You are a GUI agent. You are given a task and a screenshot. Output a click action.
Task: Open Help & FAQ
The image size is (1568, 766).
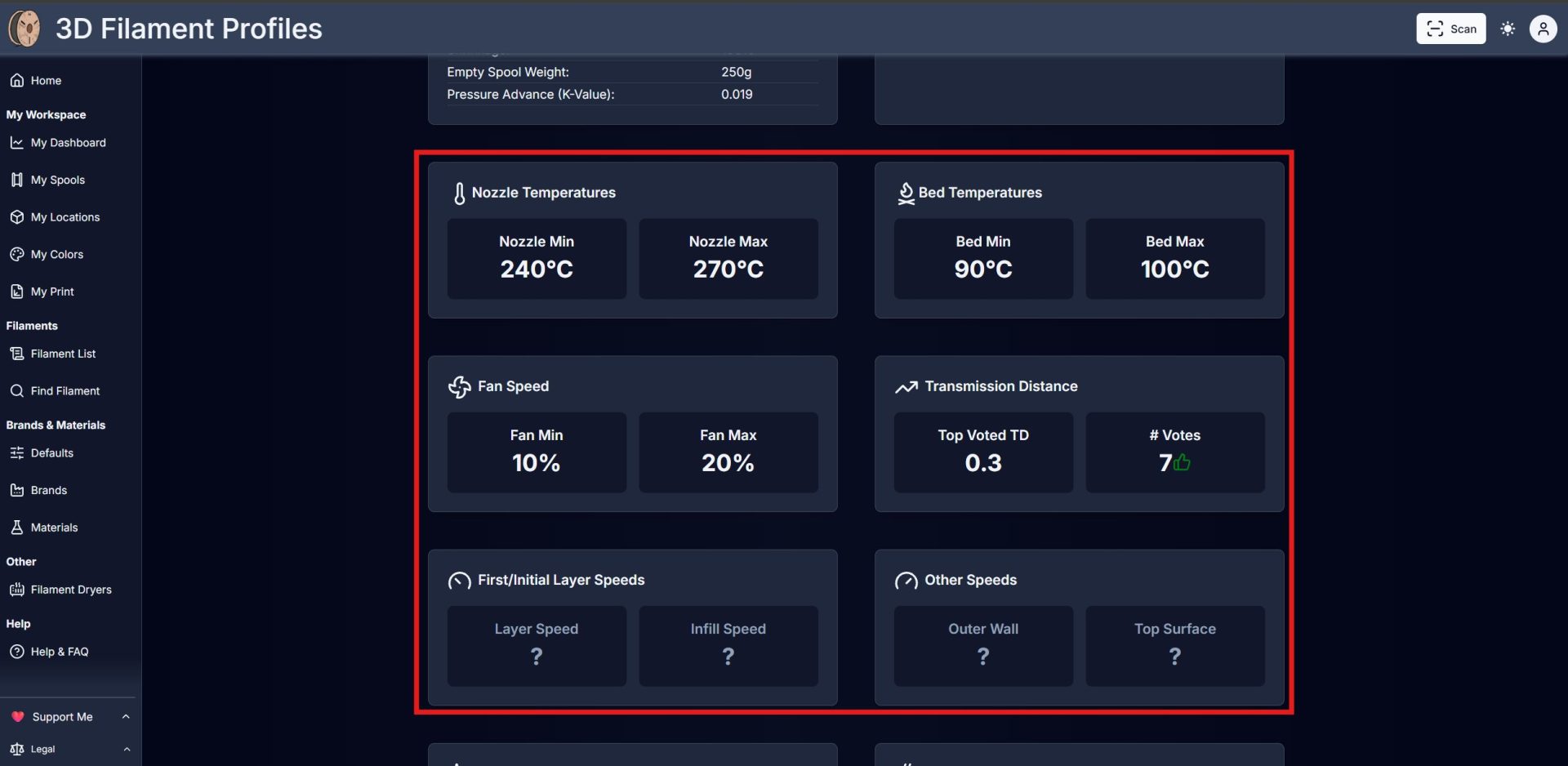pos(59,652)
